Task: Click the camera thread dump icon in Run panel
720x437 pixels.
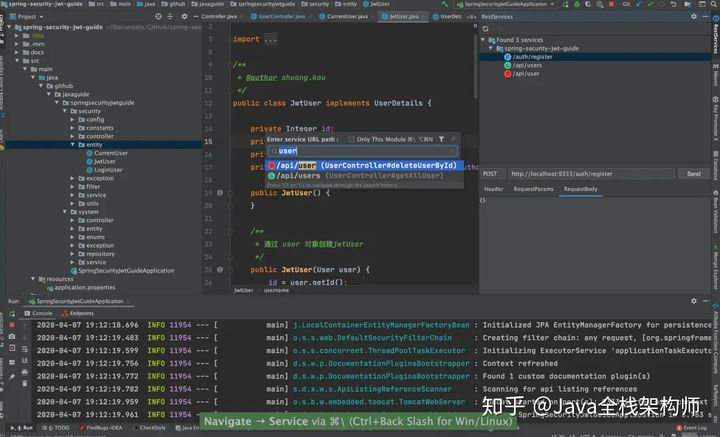Action: click(x=12, y=337)
